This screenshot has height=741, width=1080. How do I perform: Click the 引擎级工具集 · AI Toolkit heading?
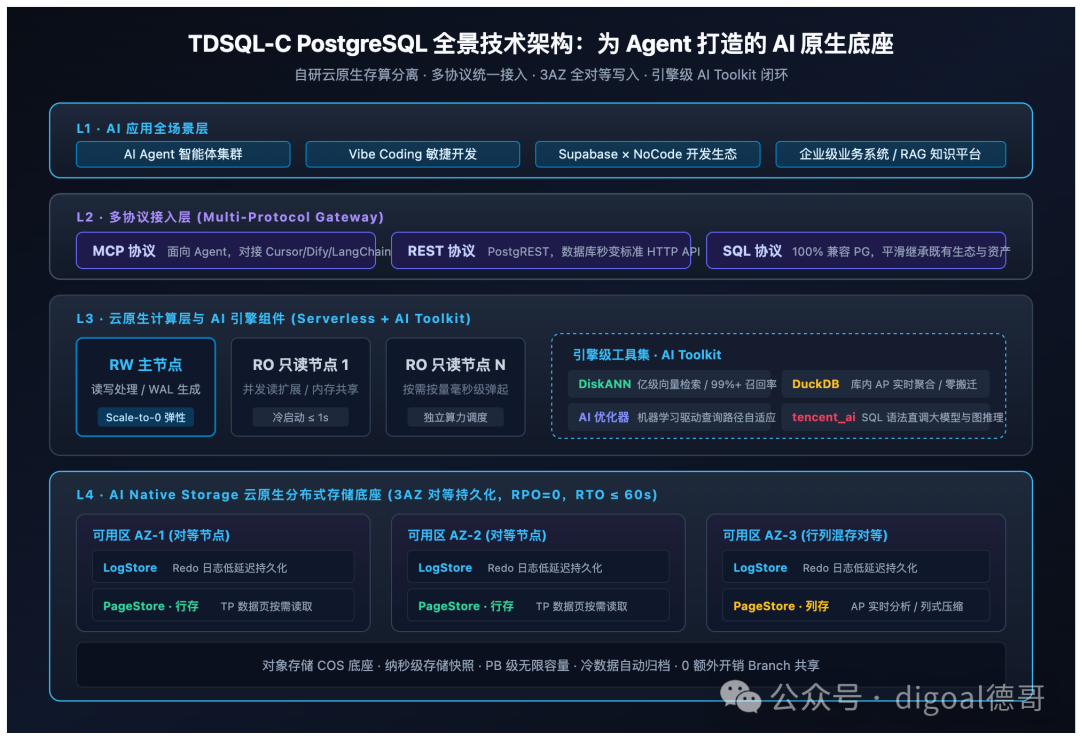pyautogui.click(x=647, y=355)
